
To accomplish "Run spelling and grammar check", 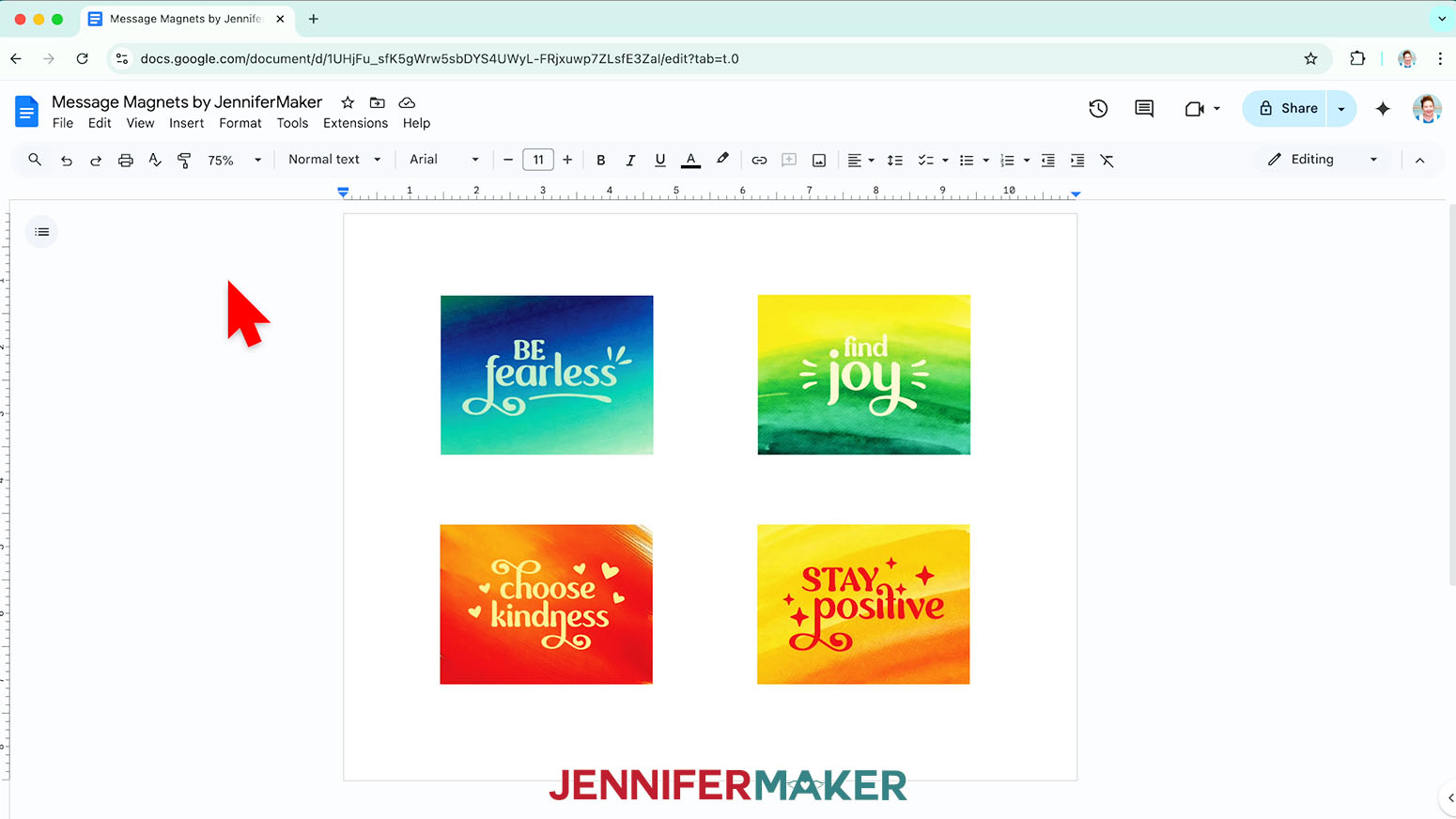I will (155, 161).
